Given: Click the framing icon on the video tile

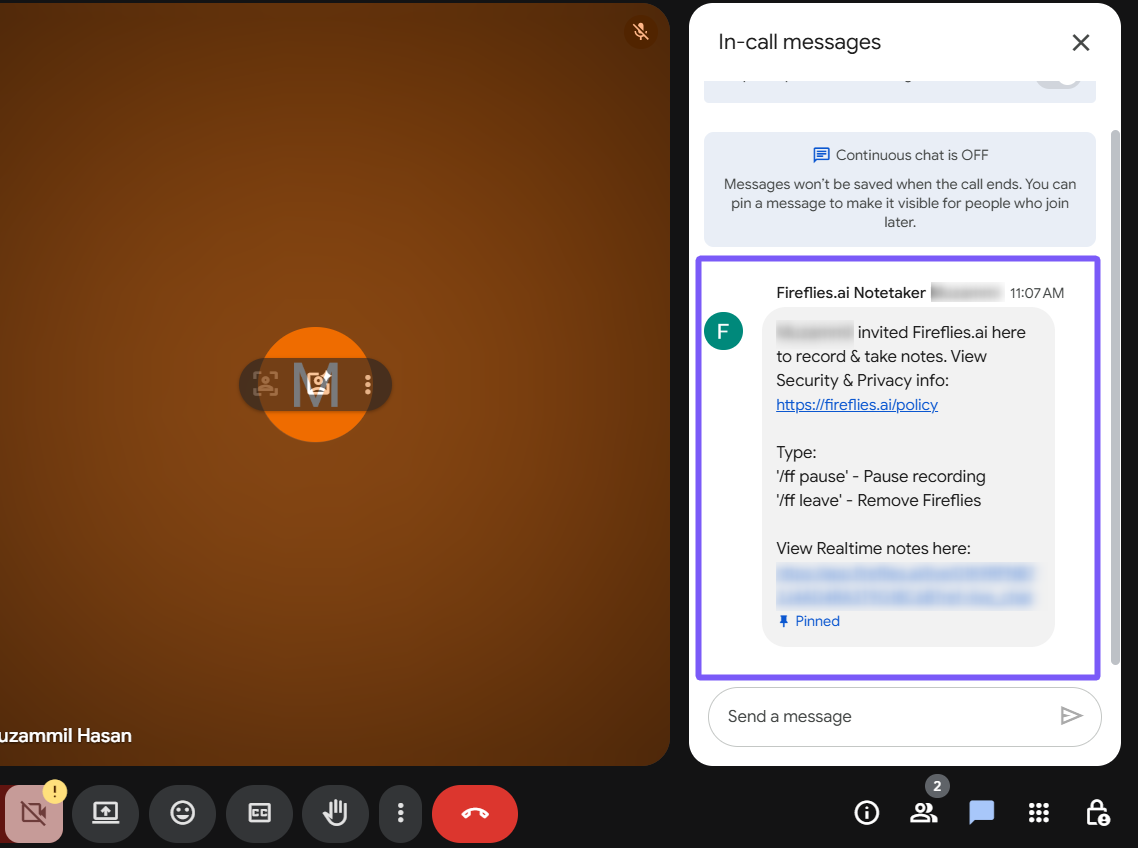Looking at the screenshot, I should point(266,383).
